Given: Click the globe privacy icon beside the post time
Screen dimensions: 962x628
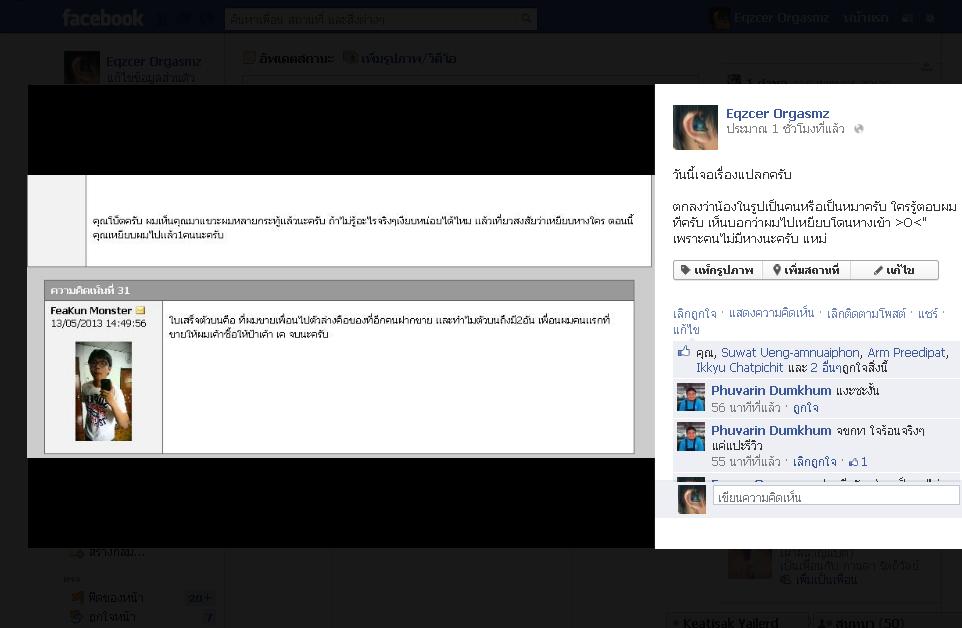Looking at the screenshot, I should (859, 129).
